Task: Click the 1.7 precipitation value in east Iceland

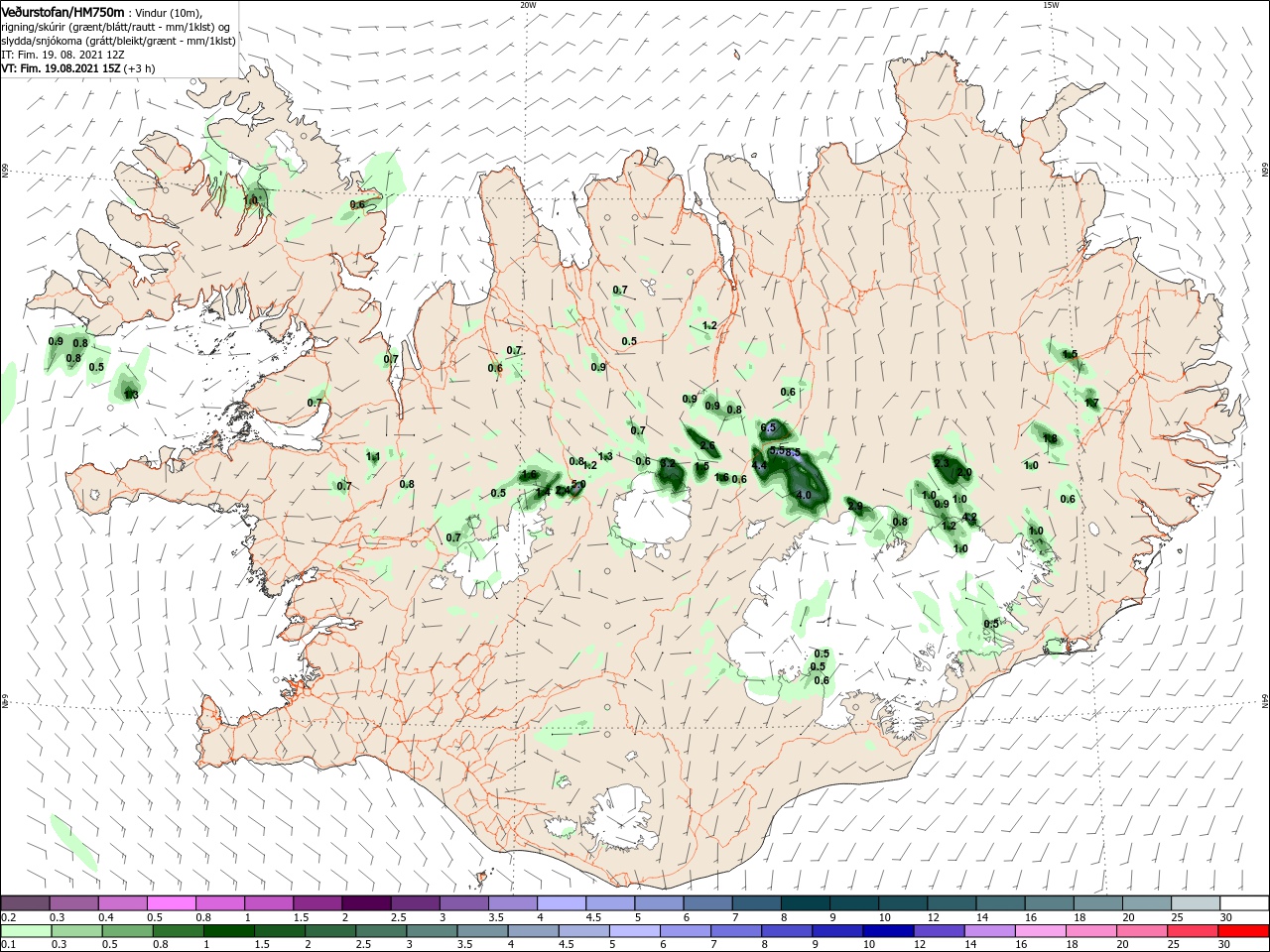Action: point(1091,403)
